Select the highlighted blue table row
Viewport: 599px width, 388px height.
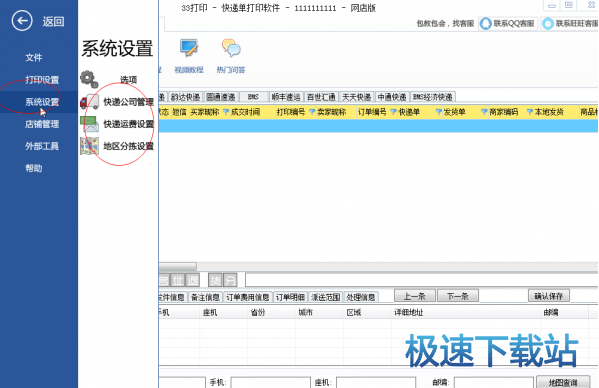click(x=378, y=126)
